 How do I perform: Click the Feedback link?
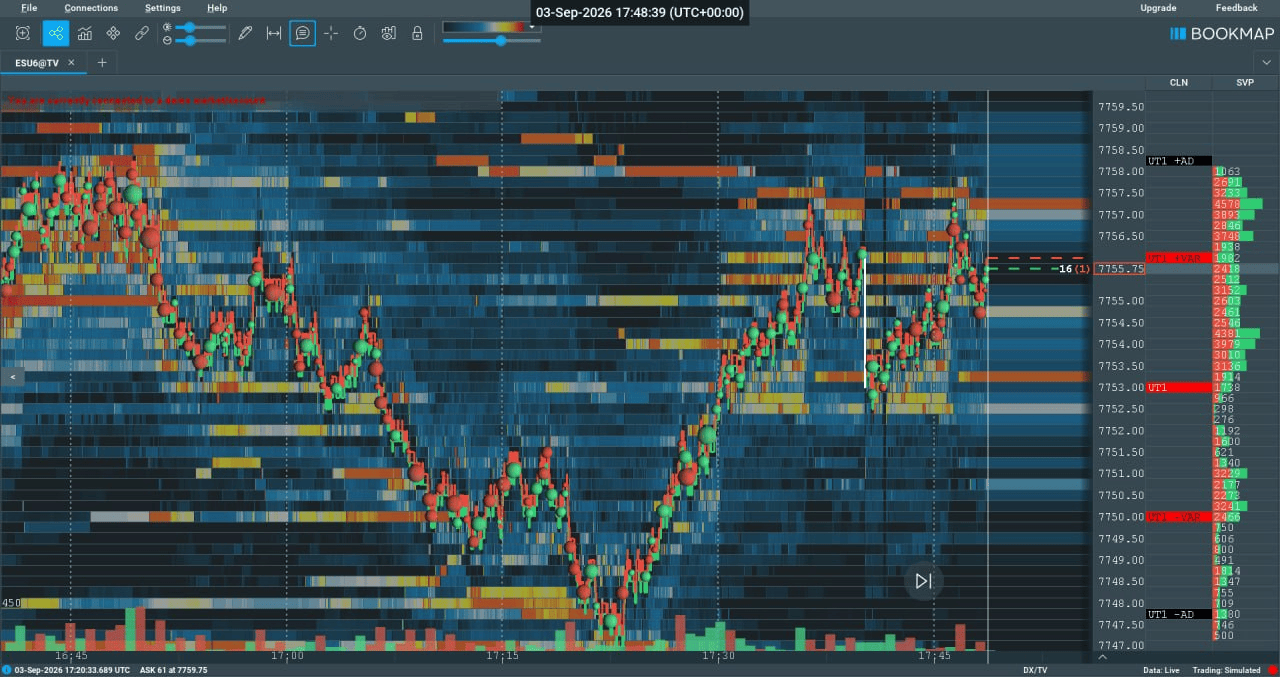click(1237, 8)
